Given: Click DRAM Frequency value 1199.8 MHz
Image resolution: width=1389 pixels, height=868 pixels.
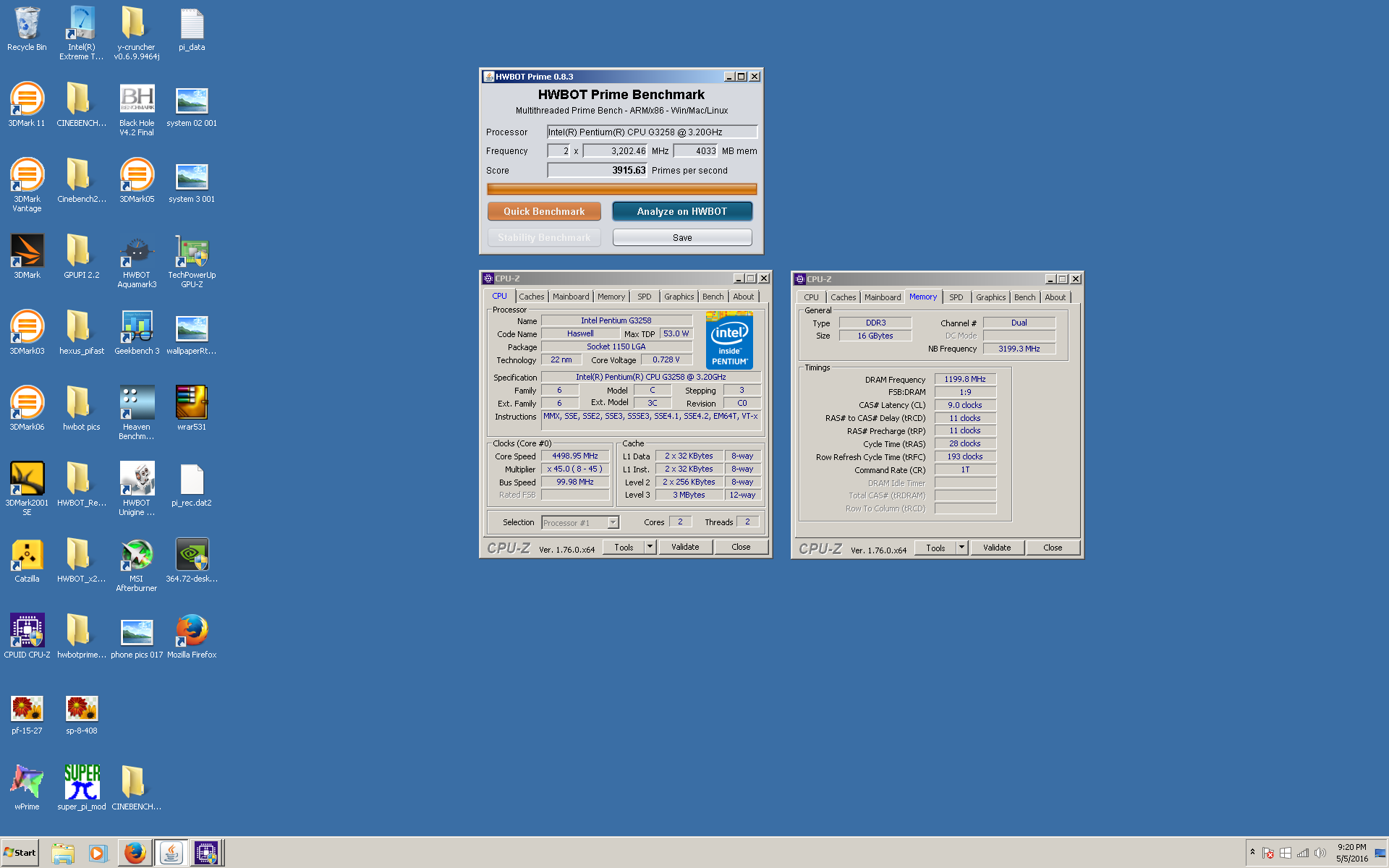Looking at the screenshot, I should coord(965,379).
